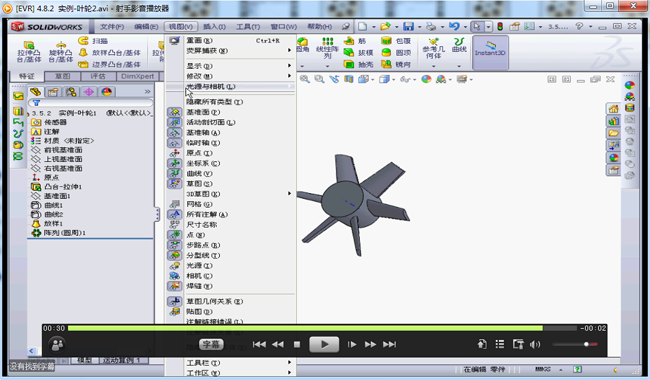Select the Mirror (镜向) tool
This screenshot has height=380, width=650.
pyautogui.click(x=396, y=64)
